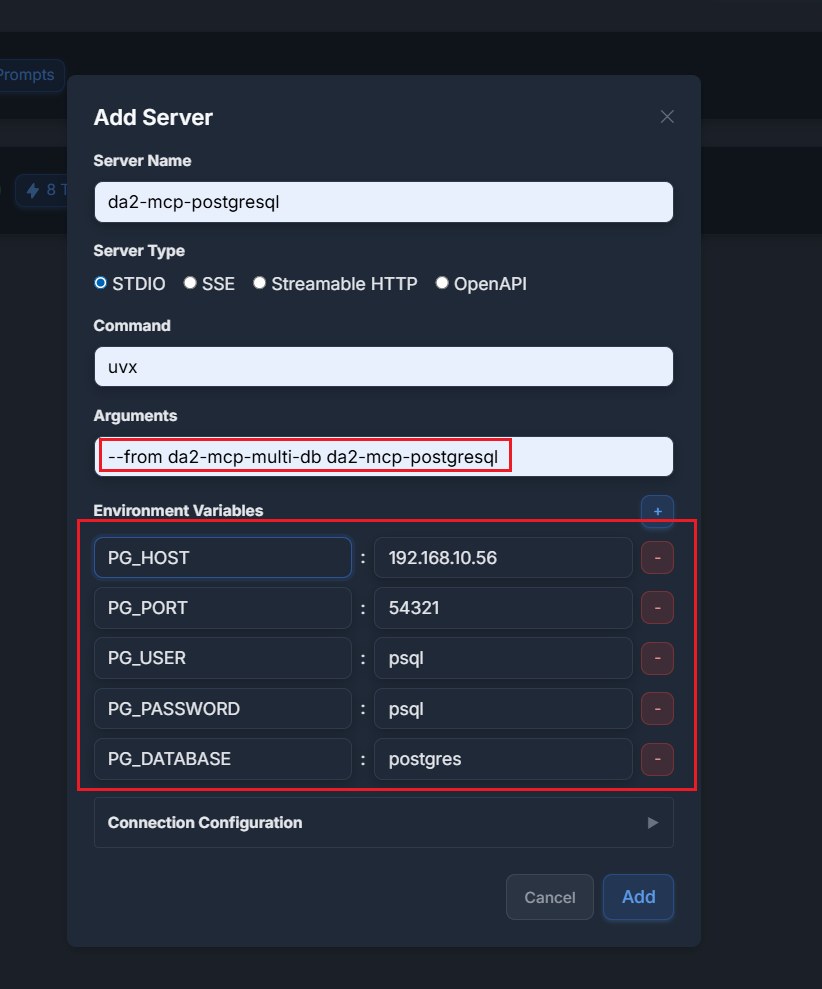Remove the PG_PORT environment variable row
This screenshot has width=822, height=989.
pos(657,608)
